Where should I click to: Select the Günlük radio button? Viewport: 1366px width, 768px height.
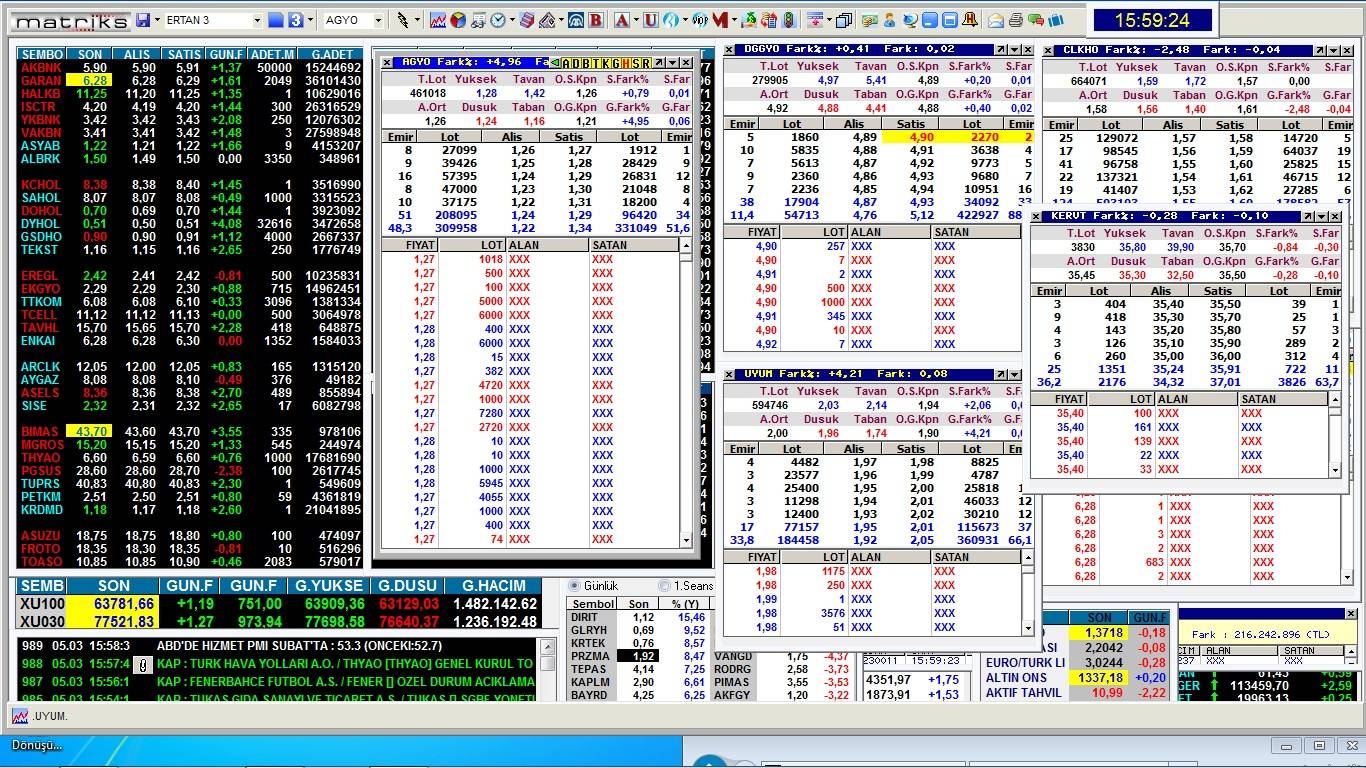[575, 586]
